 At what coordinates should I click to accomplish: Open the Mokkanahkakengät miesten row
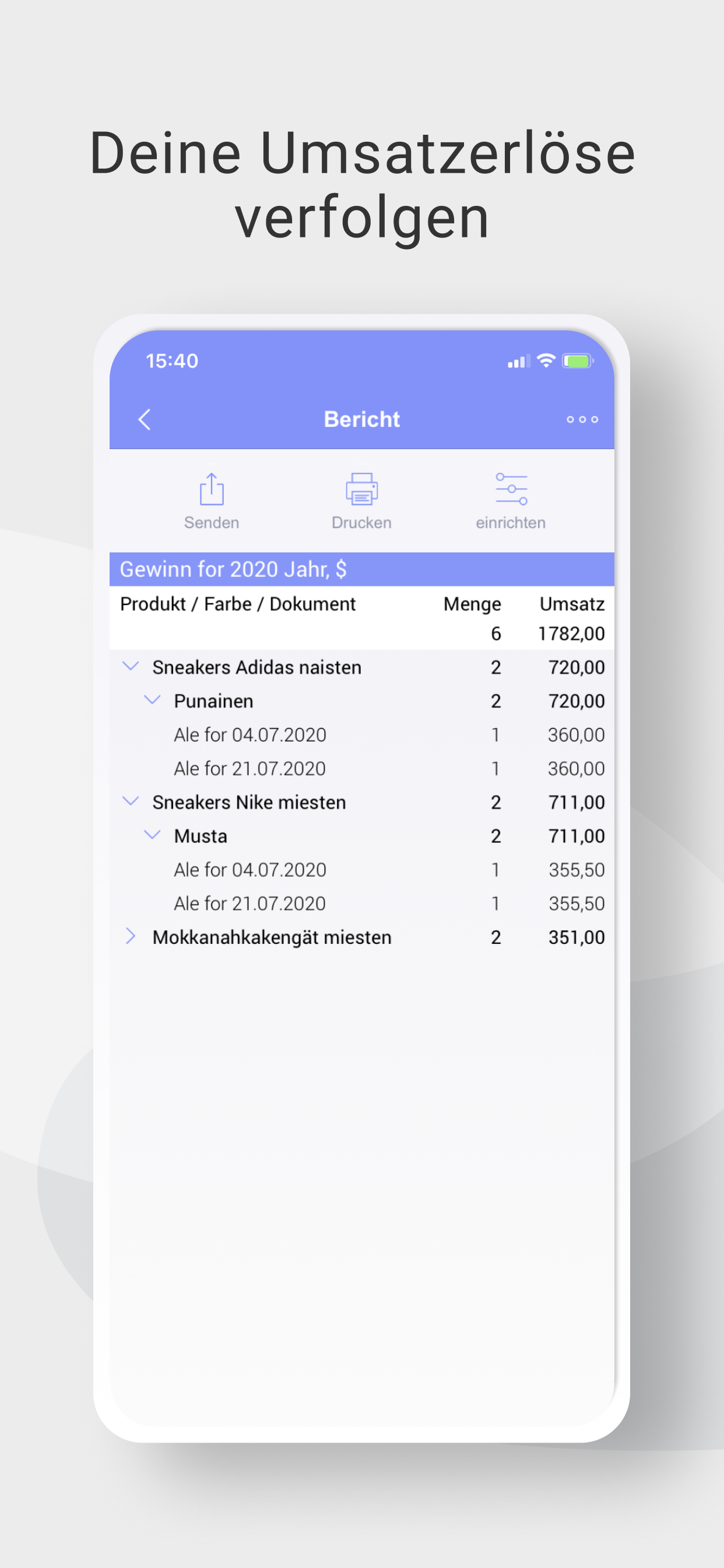pyautogui.click(x=362, y=937)
